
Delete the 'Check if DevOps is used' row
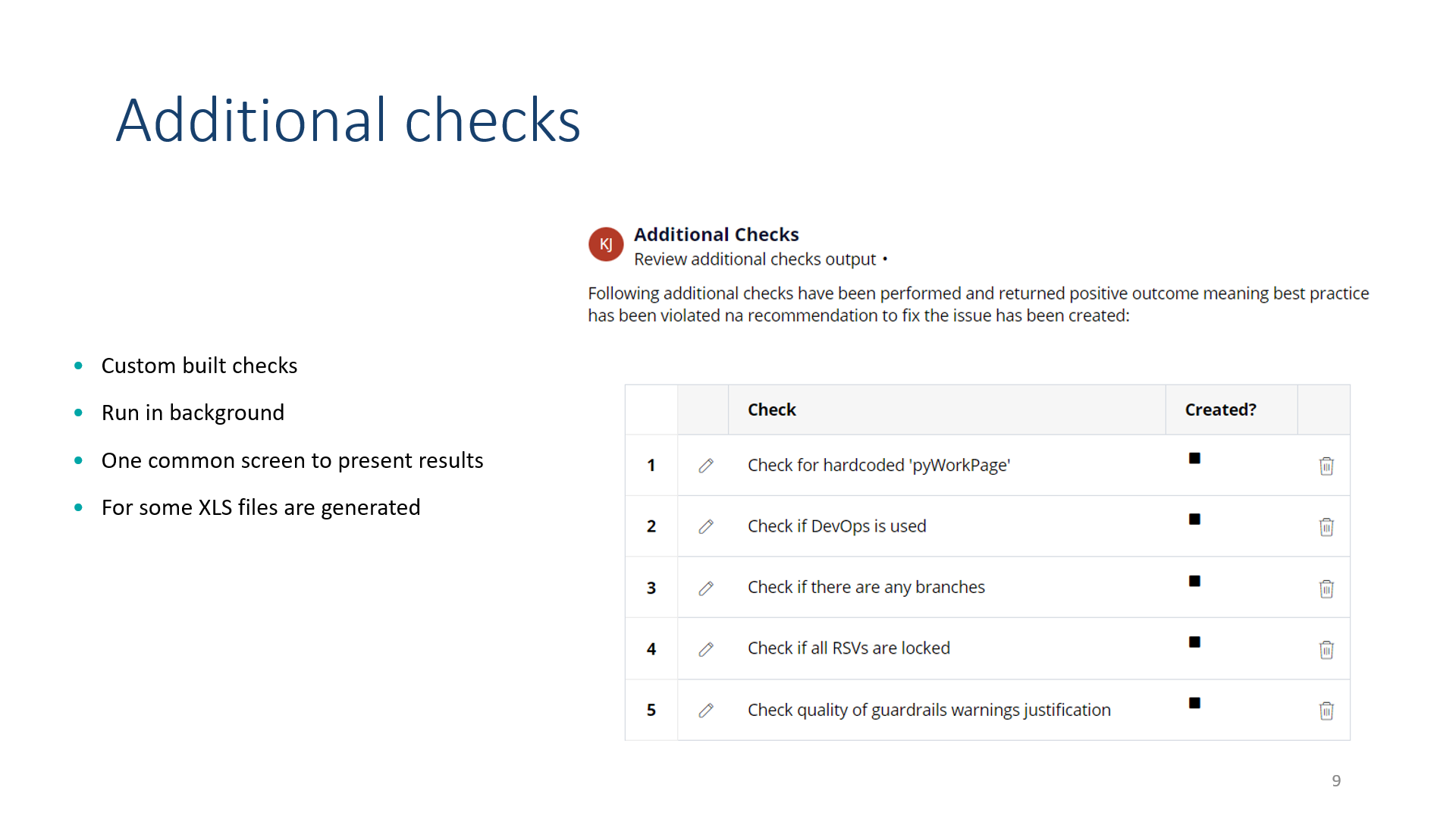pyautogui.click(x=1326, y=527)
